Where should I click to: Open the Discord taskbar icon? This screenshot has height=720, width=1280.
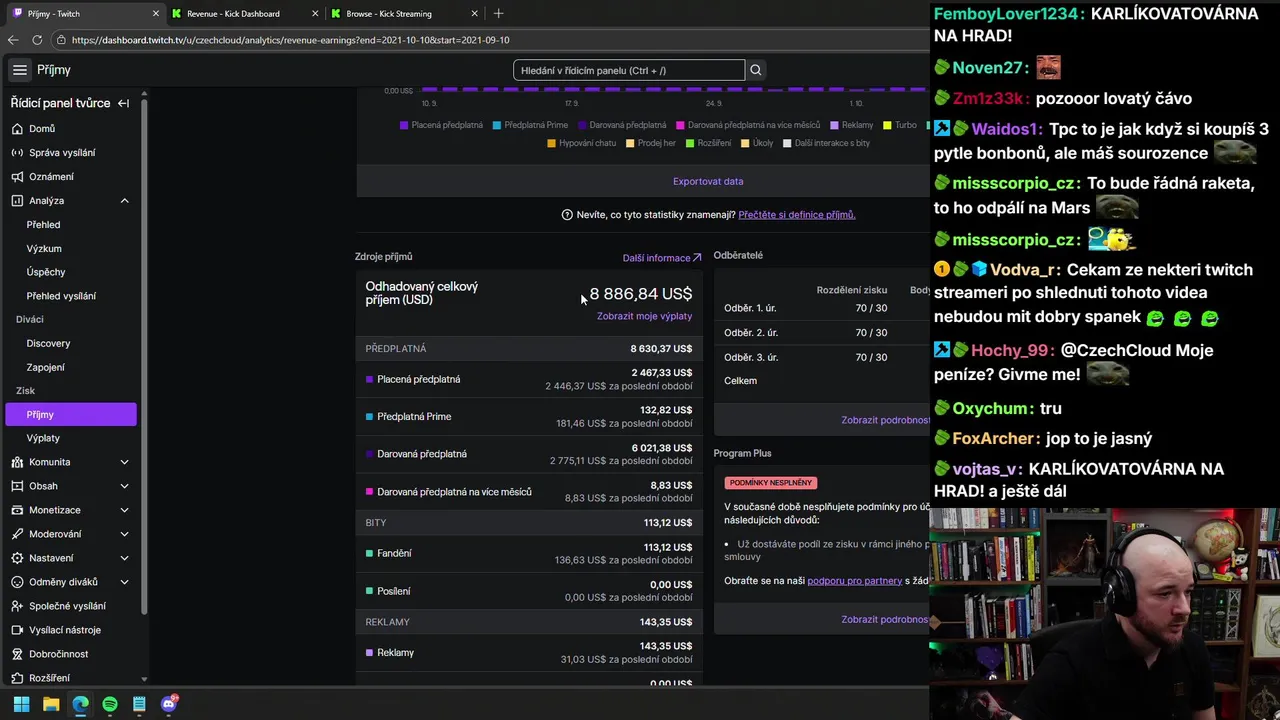pyautogui.click(x=169, y=704)
